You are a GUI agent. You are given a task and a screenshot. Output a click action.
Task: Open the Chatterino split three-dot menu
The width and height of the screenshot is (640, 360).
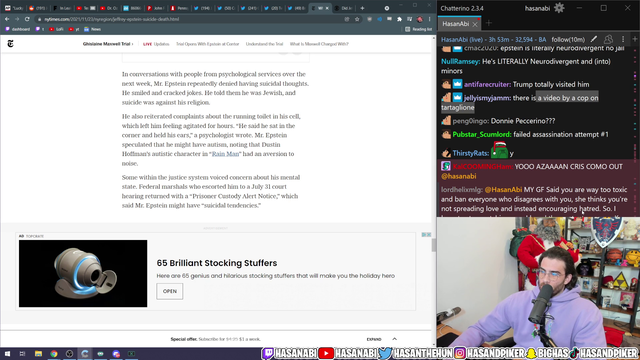tap(623, 39)
